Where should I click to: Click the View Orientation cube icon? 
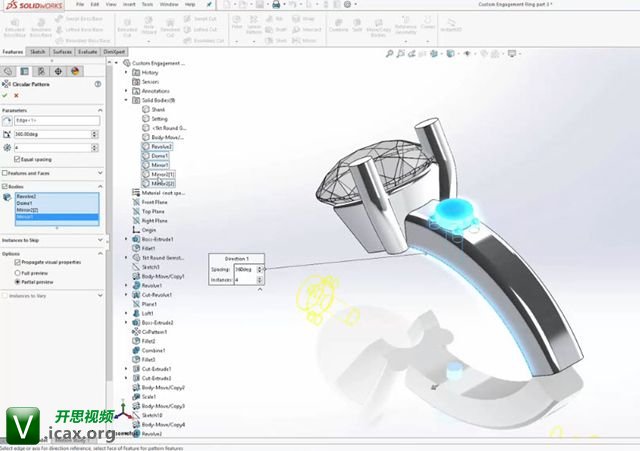point(434,53)
